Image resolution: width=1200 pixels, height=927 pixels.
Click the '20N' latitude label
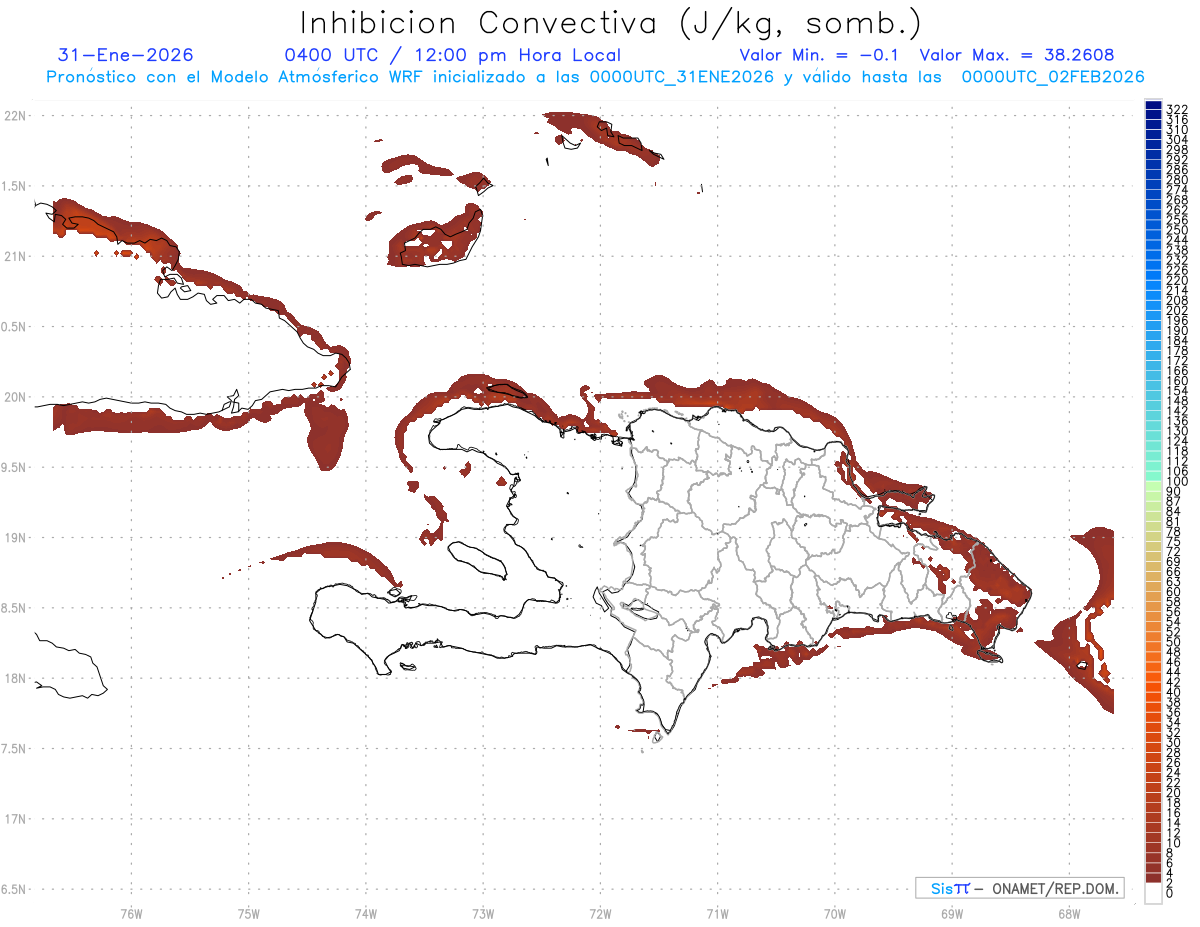[15, 397]
